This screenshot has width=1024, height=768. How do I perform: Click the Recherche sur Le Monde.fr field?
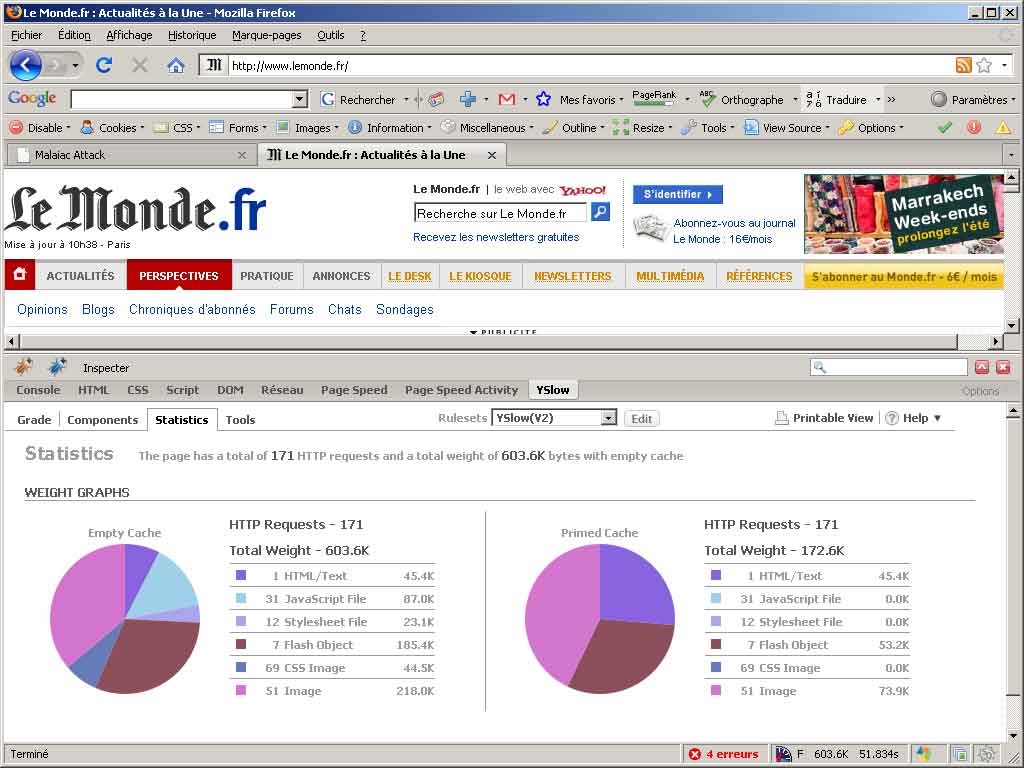coord(500,213)
